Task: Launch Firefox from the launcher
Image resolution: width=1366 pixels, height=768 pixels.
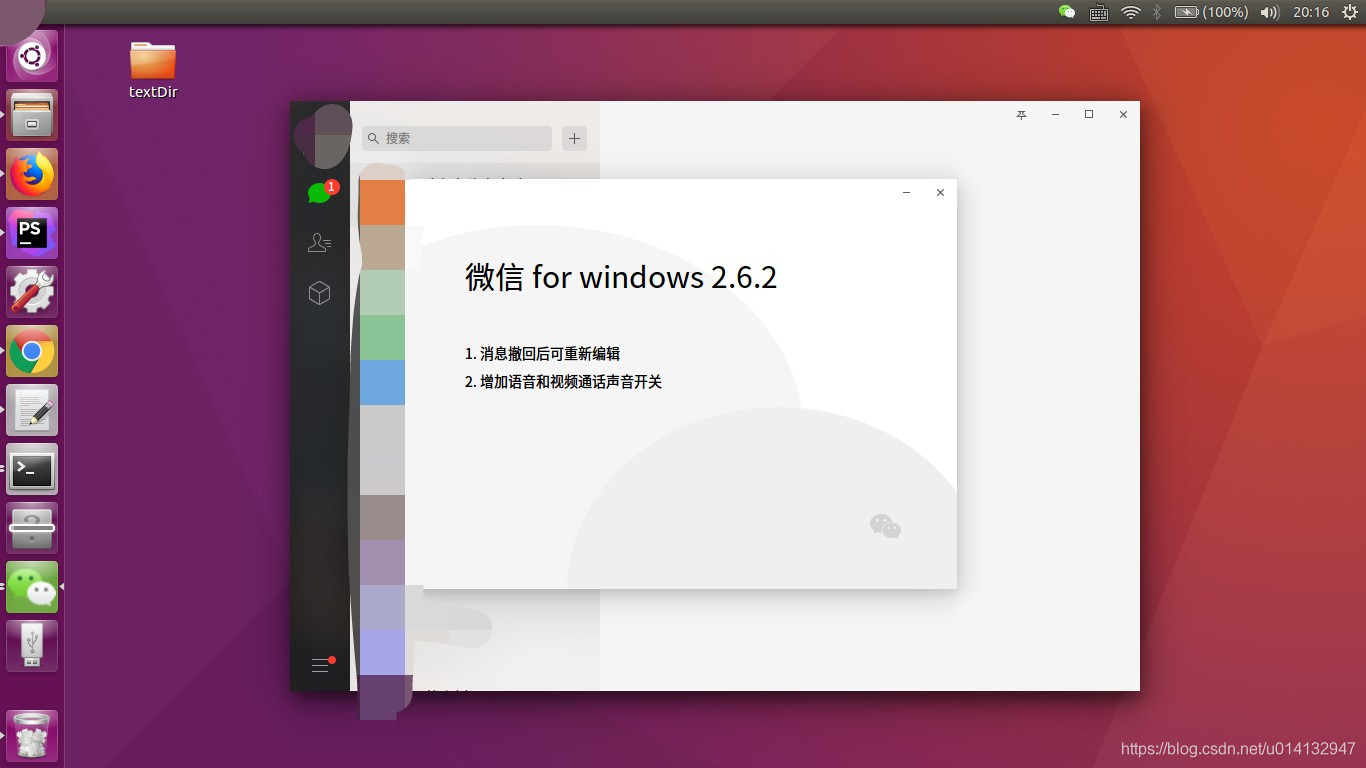Action: [32, 174]
